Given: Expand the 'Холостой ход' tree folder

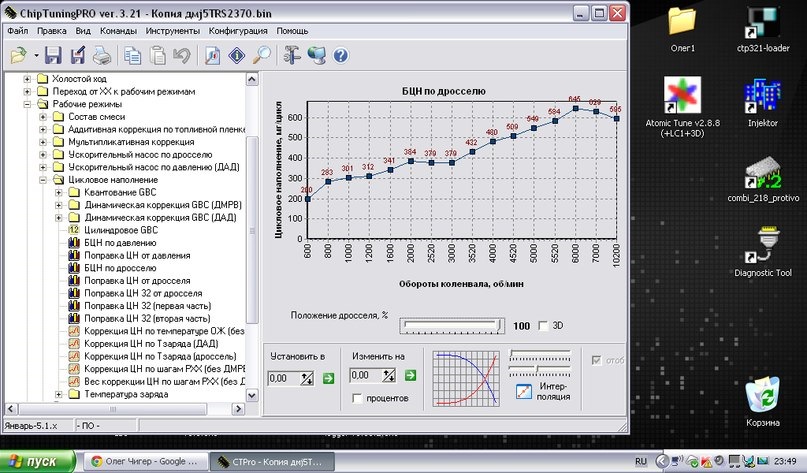Looking at the screenshot, I should tap(27, 79).
